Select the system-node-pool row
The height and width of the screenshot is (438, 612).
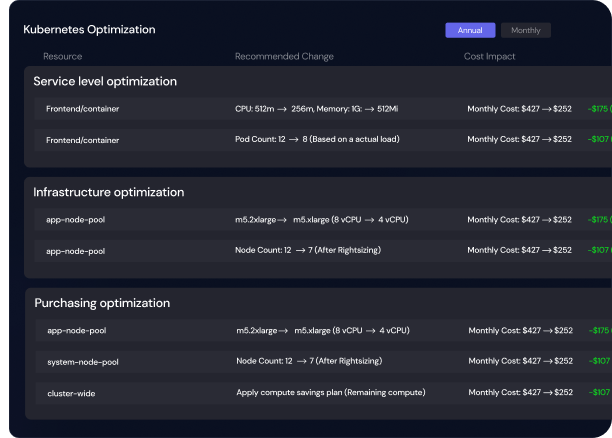click(324, 361)
